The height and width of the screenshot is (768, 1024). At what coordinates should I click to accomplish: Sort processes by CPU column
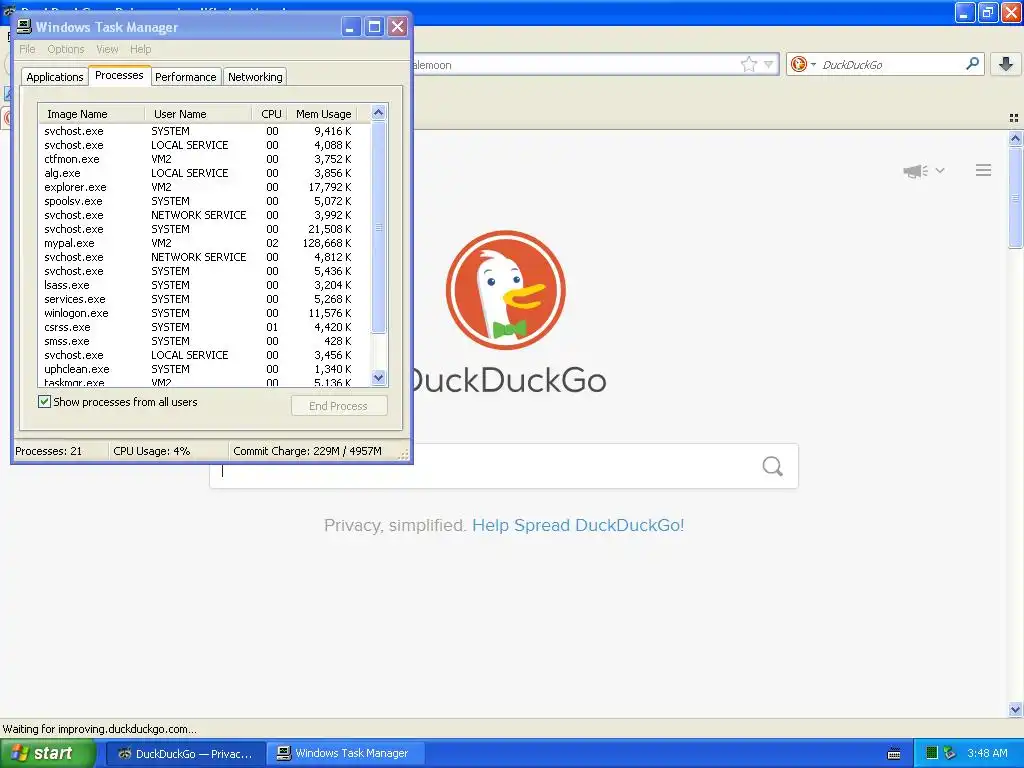(x=270, y=114)
